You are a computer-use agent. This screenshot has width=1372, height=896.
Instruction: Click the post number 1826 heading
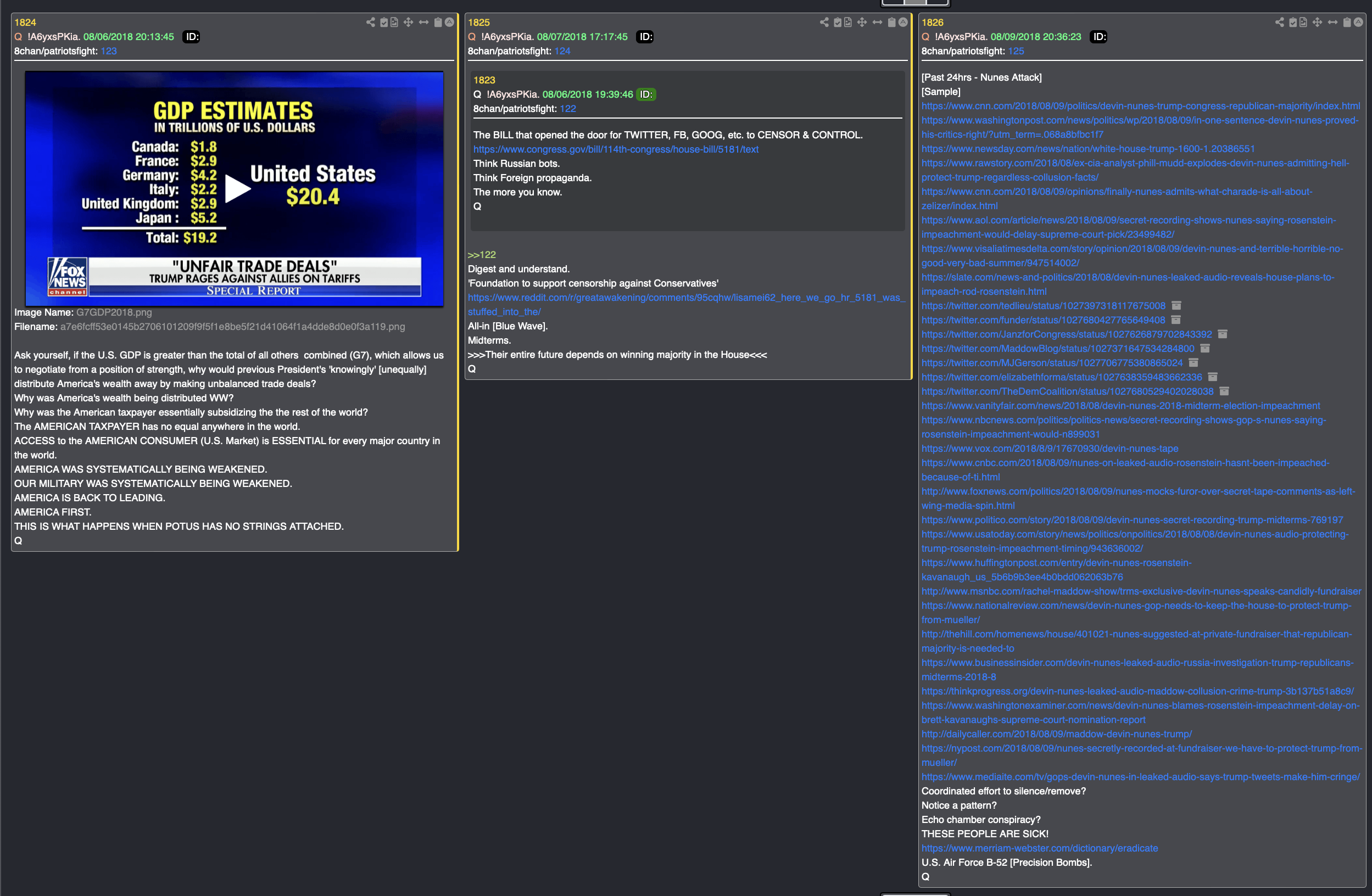[932, 23]
